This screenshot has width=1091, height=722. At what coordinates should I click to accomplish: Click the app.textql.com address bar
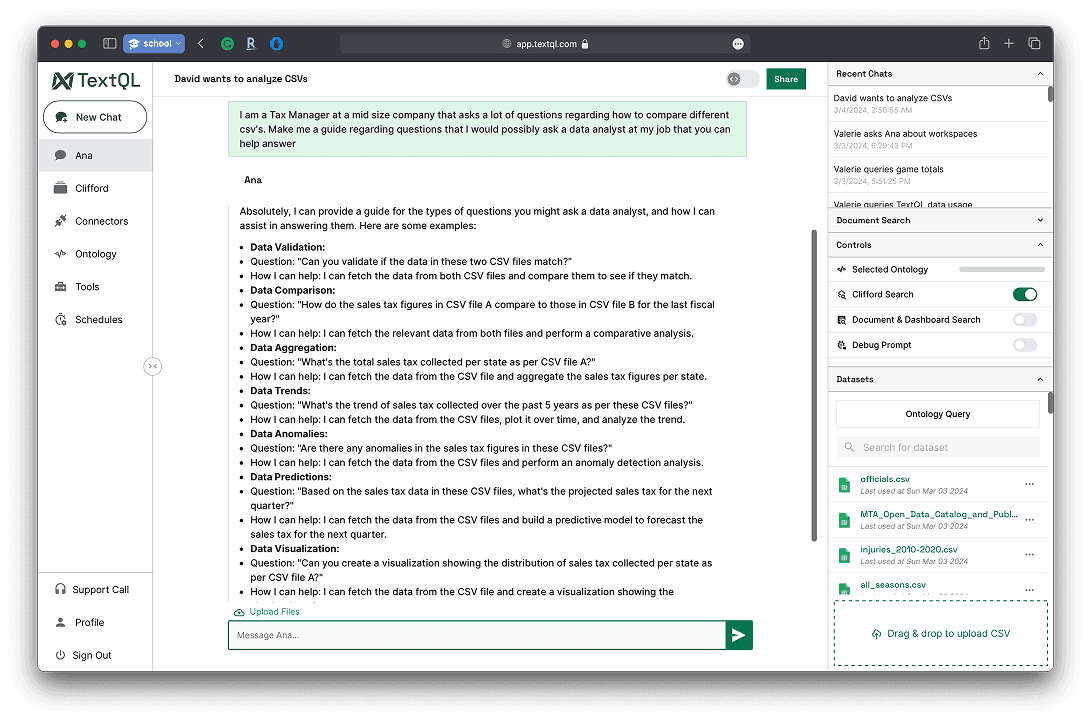coord(546,44)
